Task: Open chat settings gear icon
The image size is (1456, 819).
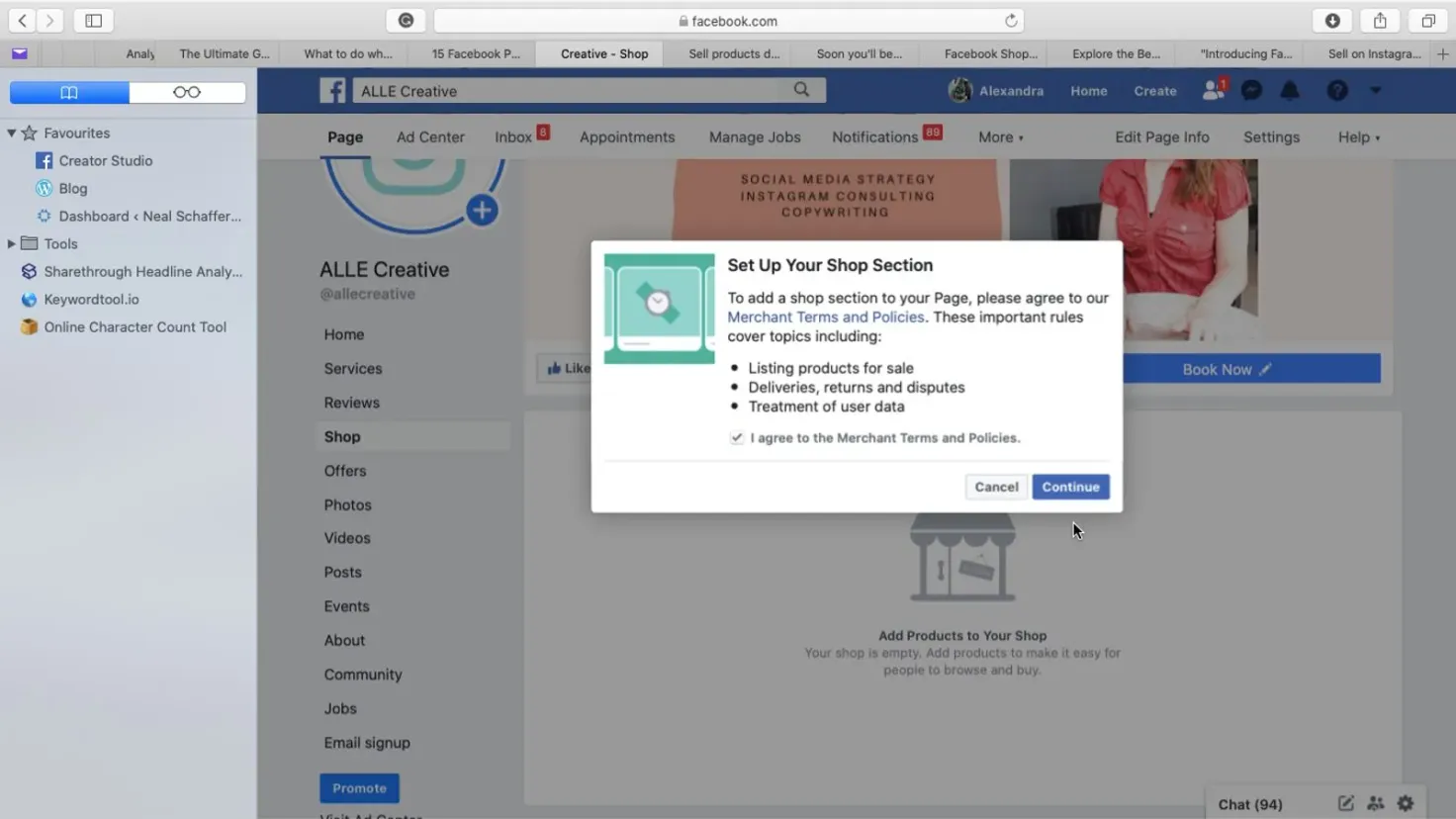Action: [x=1406, y=803]
